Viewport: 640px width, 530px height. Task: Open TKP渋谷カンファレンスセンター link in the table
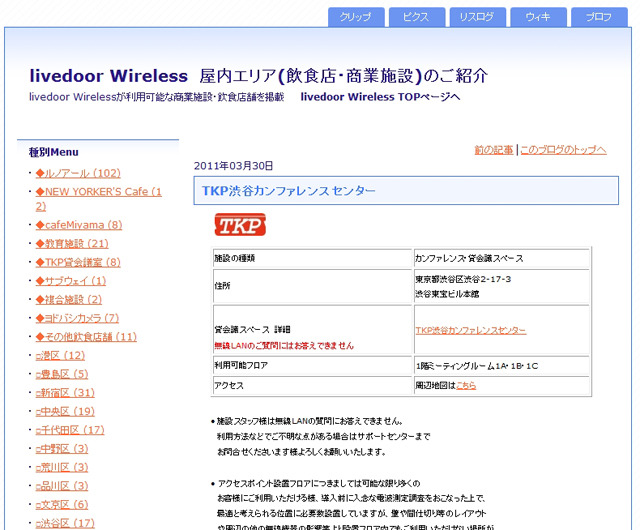tap(471, 330)
